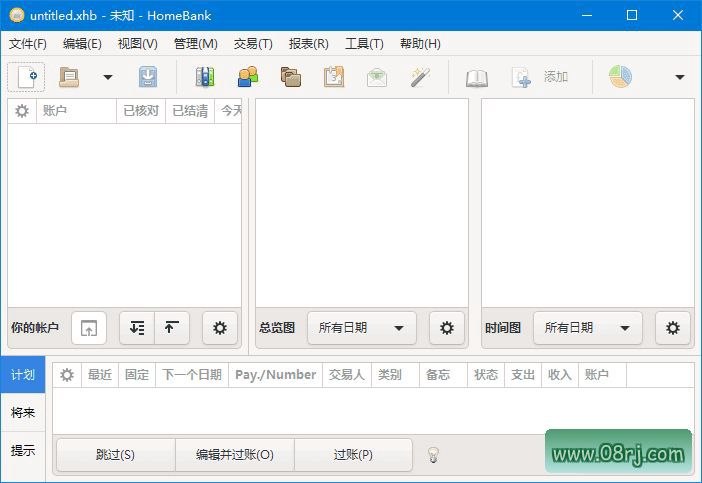
Task: Create a new file with toolbar icon
Action: pyautogui.click(x=26, y=77)
